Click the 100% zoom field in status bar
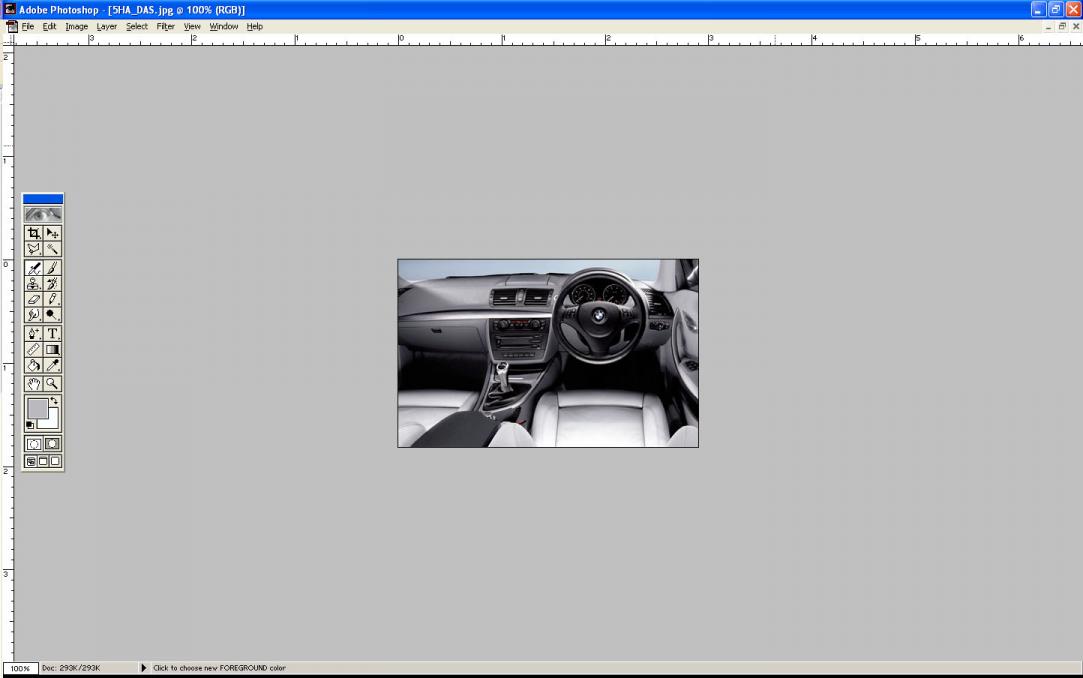 pyautogui.click(x=20, y=668)
